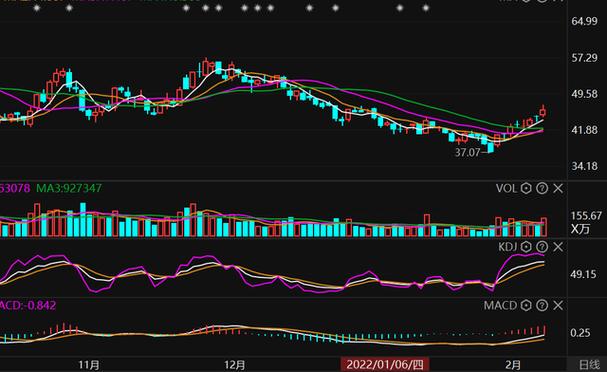Click the 64.99 price axis label
Image resolution: width=607 pixels, height=372 pixels.
(x=584, y=21)
